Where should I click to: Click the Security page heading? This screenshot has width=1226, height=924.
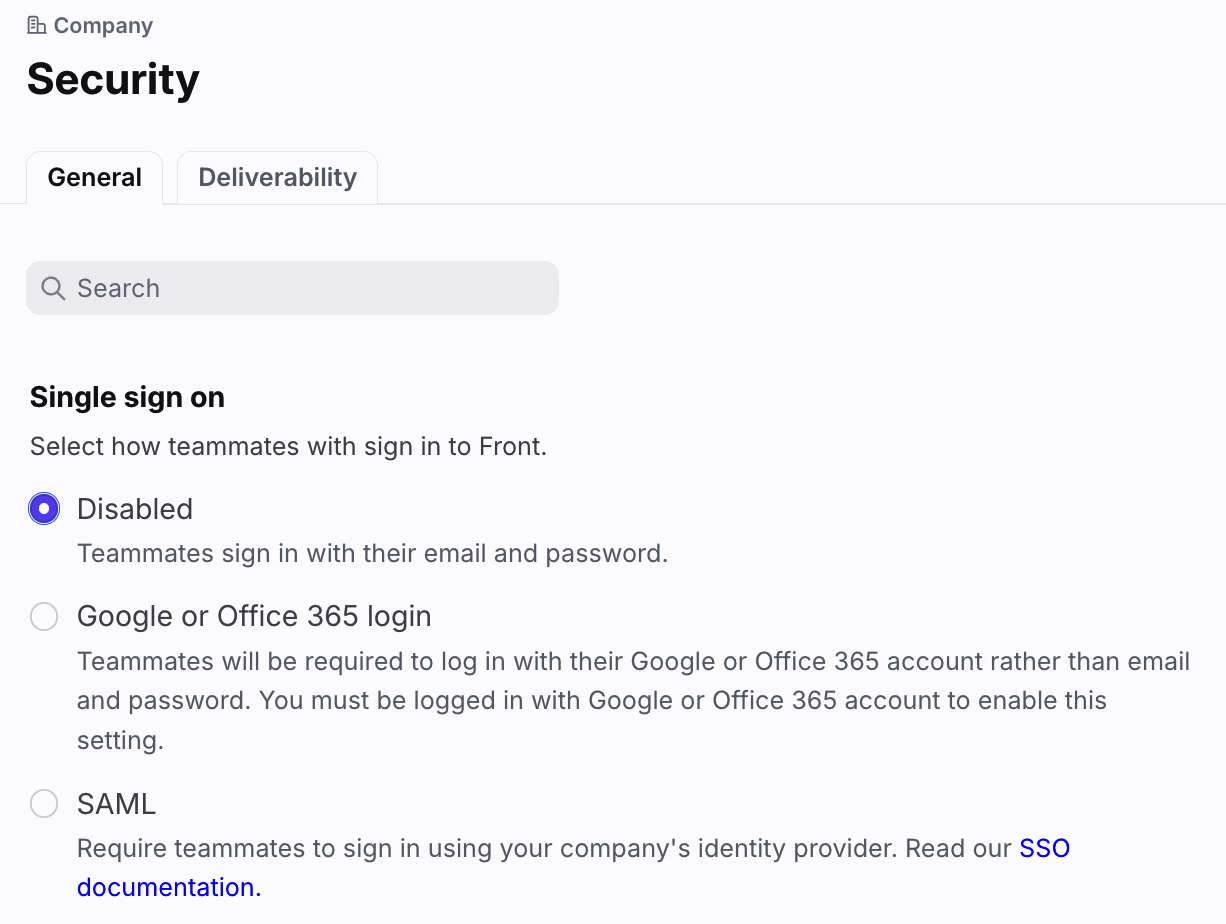click(113, 79)
